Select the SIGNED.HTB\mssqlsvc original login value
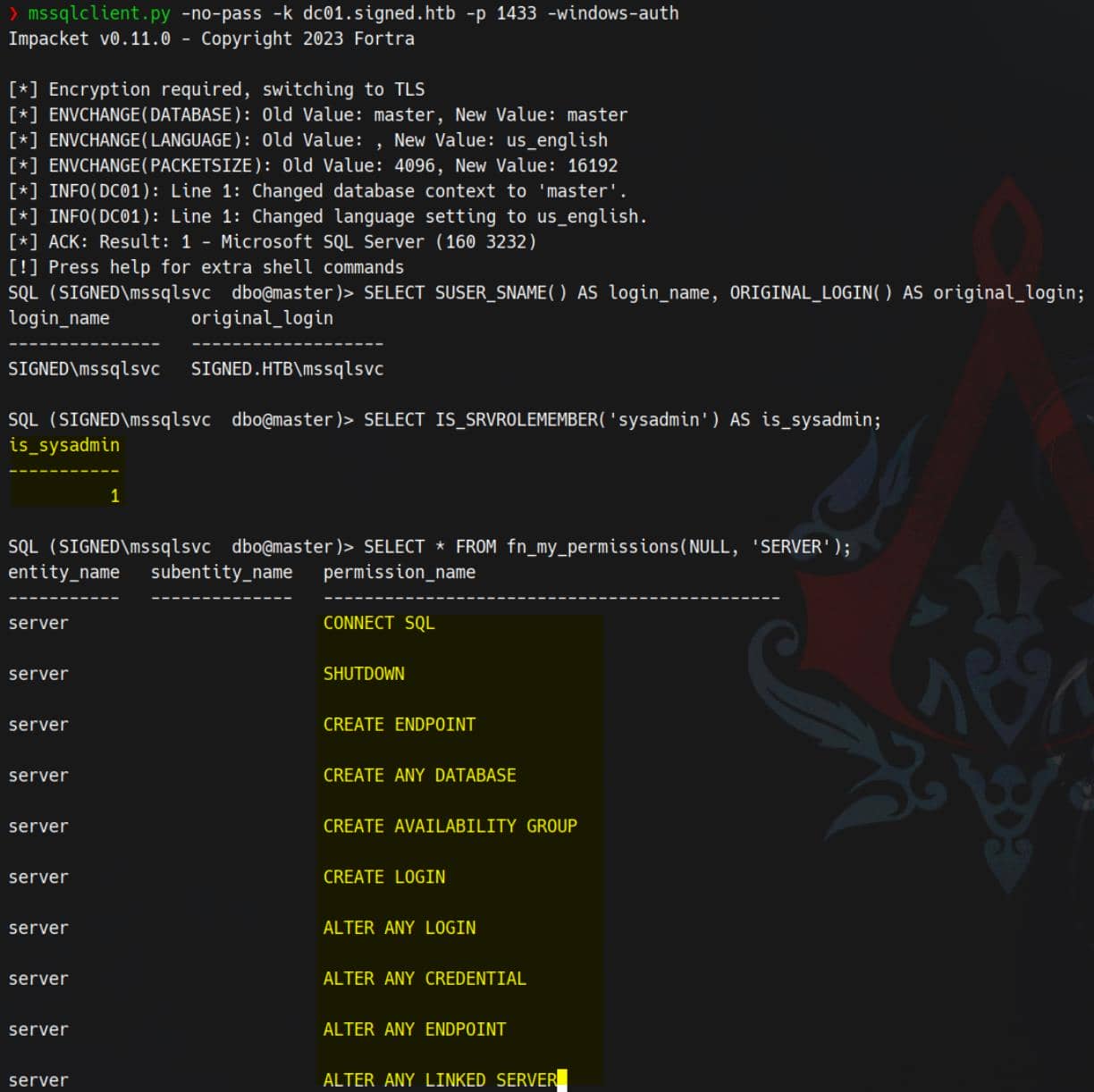Image resolution: width=1094 pixels, height=1092 pixels. pyautogui.click(x=287, y=369)
